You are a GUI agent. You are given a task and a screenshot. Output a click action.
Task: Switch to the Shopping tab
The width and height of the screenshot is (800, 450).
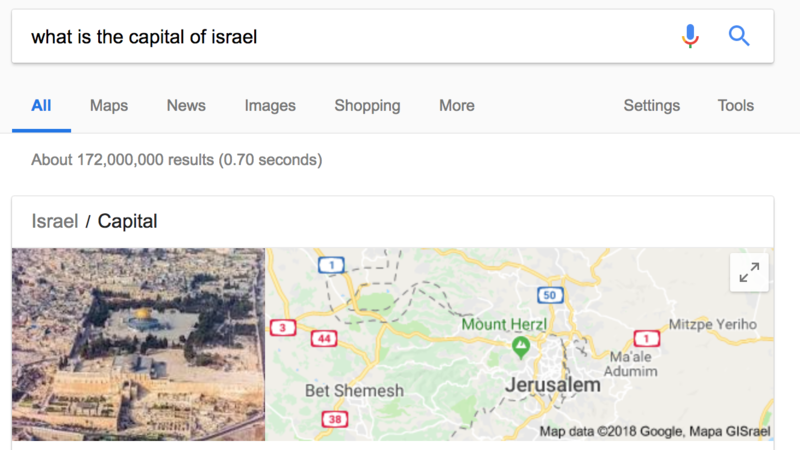[x=367, y=106]
